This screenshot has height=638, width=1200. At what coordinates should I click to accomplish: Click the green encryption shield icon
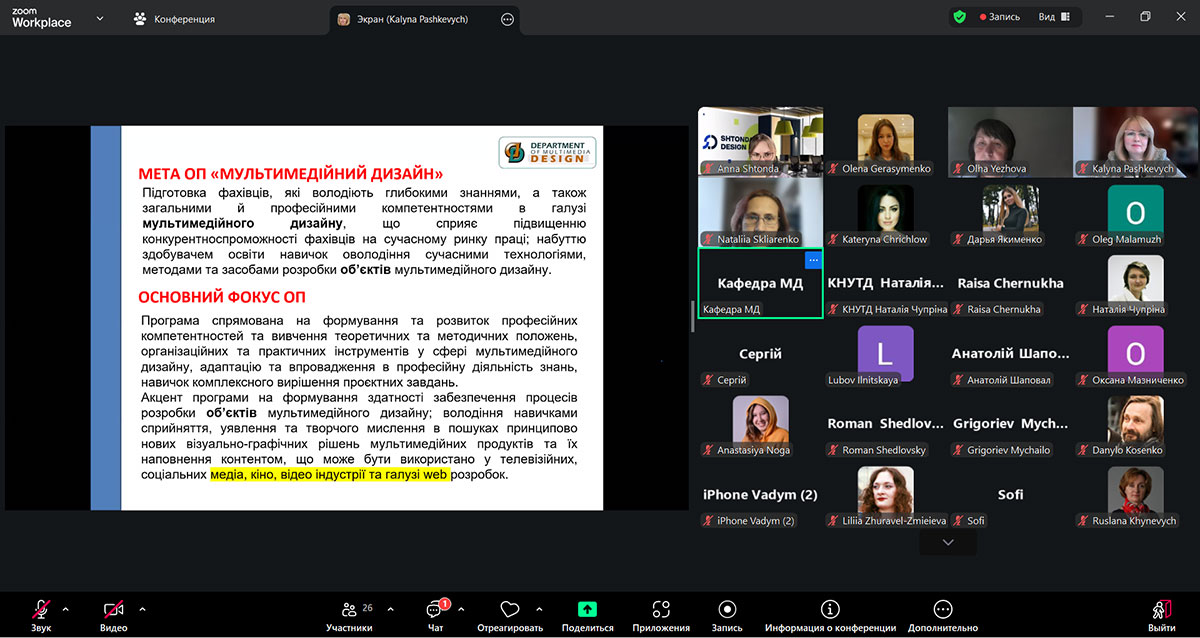[x=959, y=17]
